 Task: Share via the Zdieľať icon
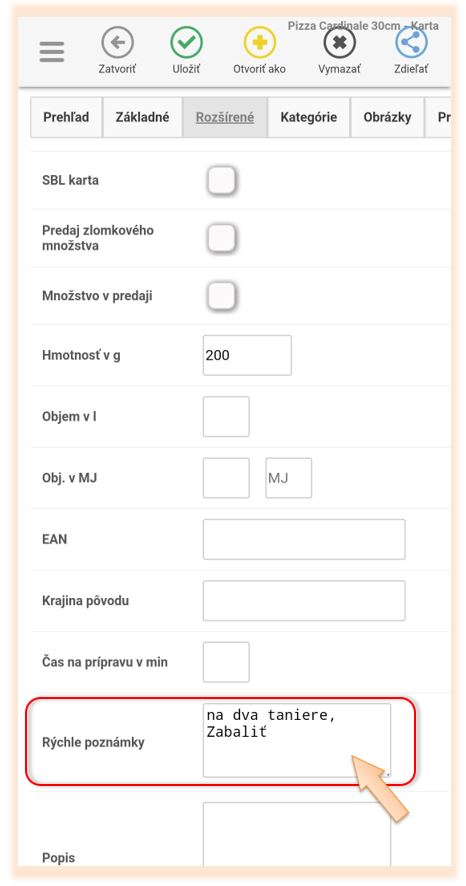(x=411, y=43)
